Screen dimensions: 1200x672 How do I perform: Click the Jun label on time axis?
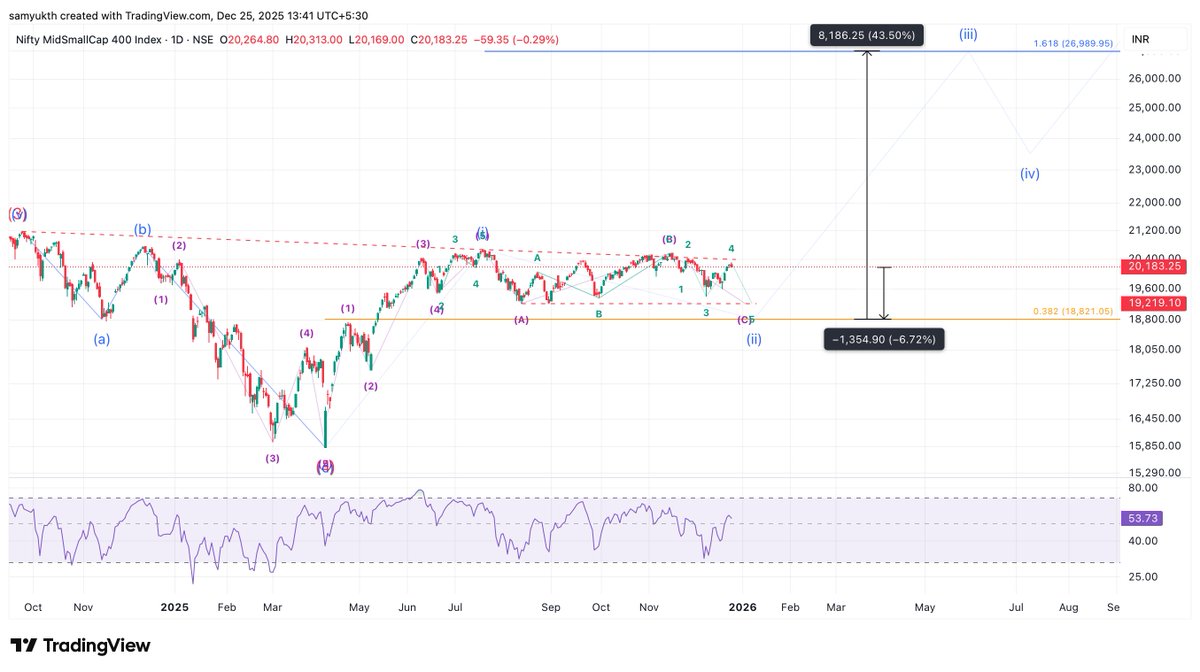point(407,607)
